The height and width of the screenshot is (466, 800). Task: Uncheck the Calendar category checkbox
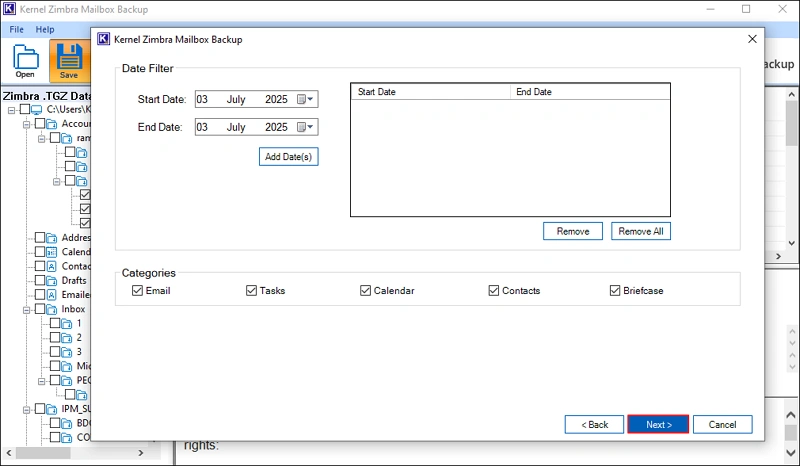(365, 290)
